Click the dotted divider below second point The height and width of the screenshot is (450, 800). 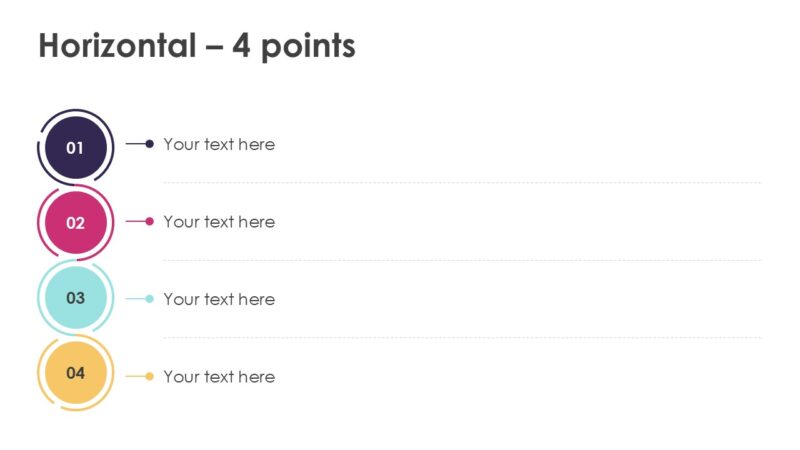pos(462,260)
